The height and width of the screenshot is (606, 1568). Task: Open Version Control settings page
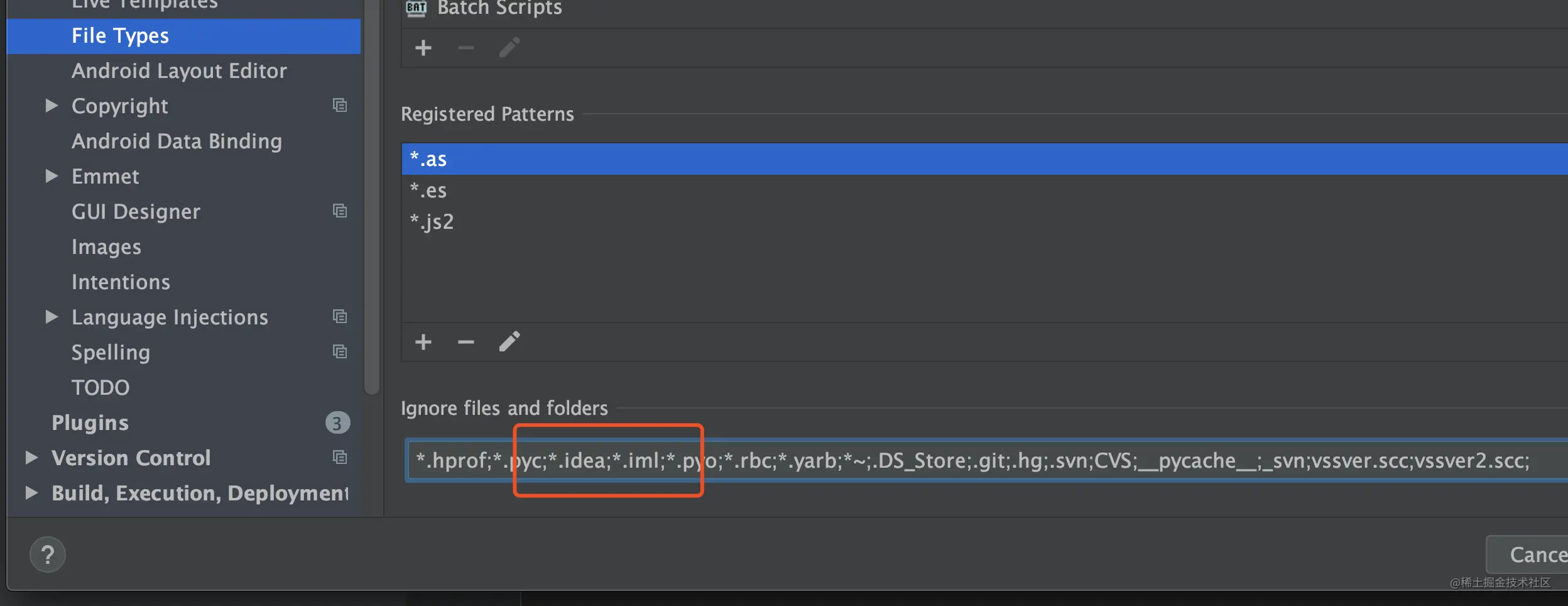click(x=131, y=458)
